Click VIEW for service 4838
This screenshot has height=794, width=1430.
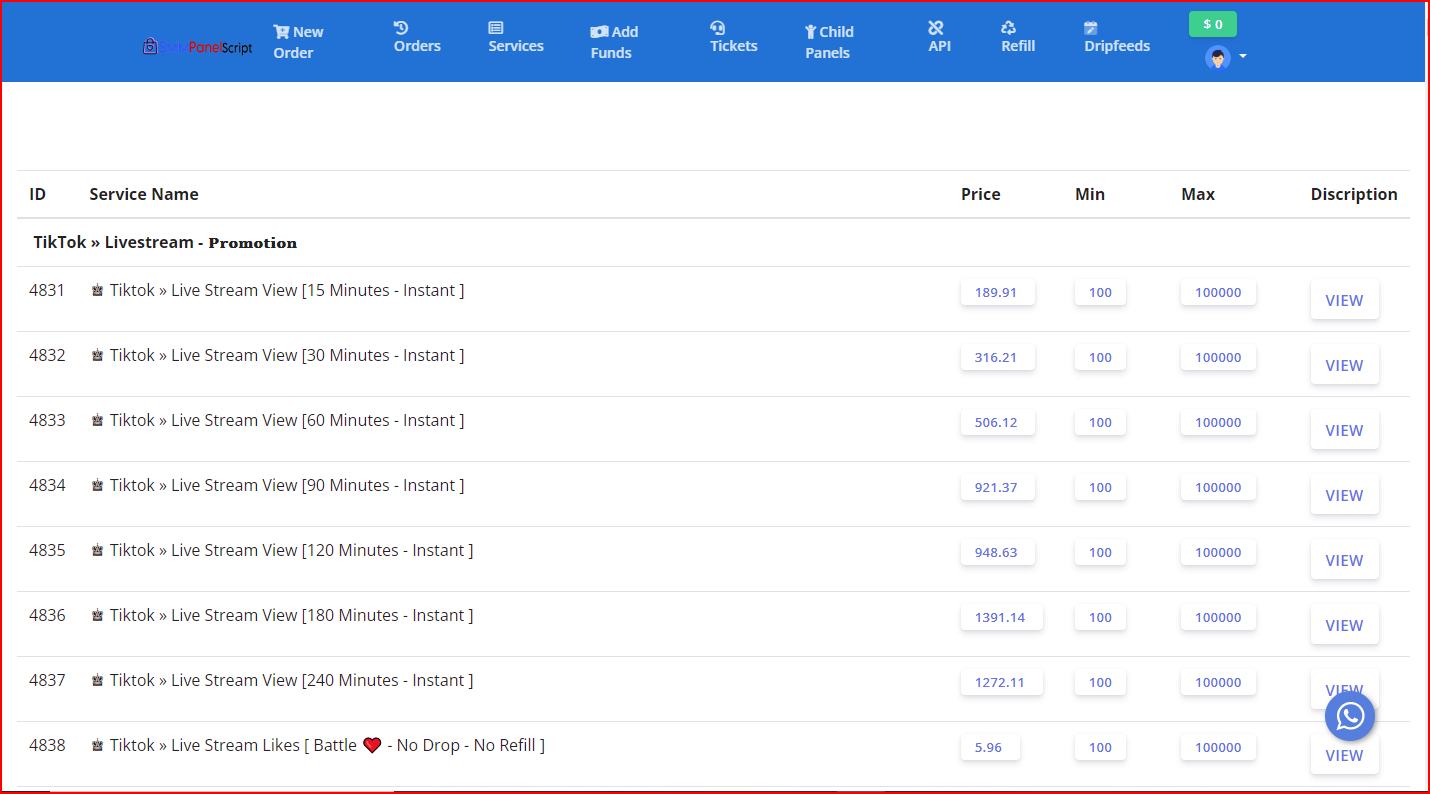point(1344,757)
